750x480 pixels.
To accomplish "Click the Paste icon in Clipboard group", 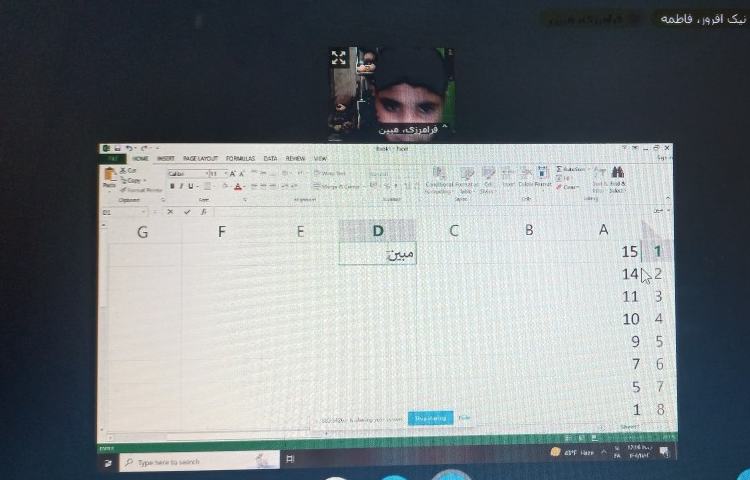I will pyautogui.click(x=109, y=177).
